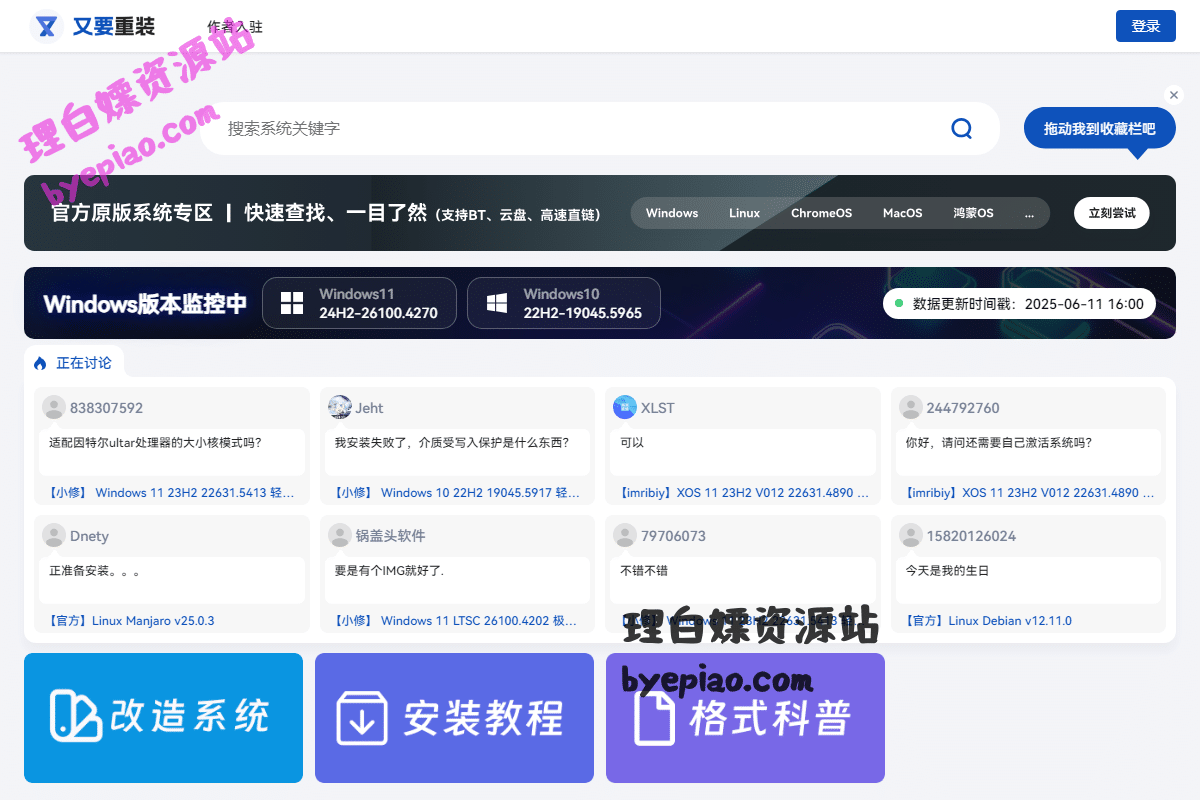The image size is (1200, 800).
Task: Click the 拖动我到收藏栏吧 bubble button
Action: (x=1100, y=129)
